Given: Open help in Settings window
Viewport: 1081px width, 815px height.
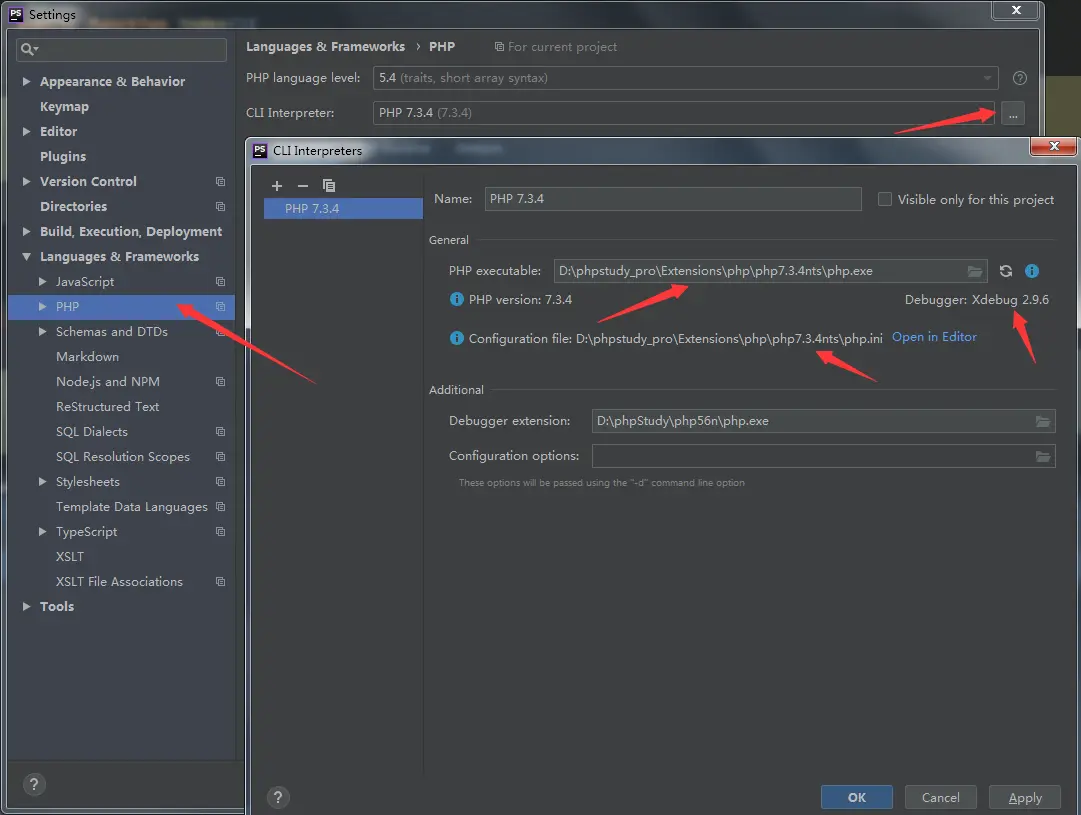Looking at the screenshot, I should click(34, 784).
